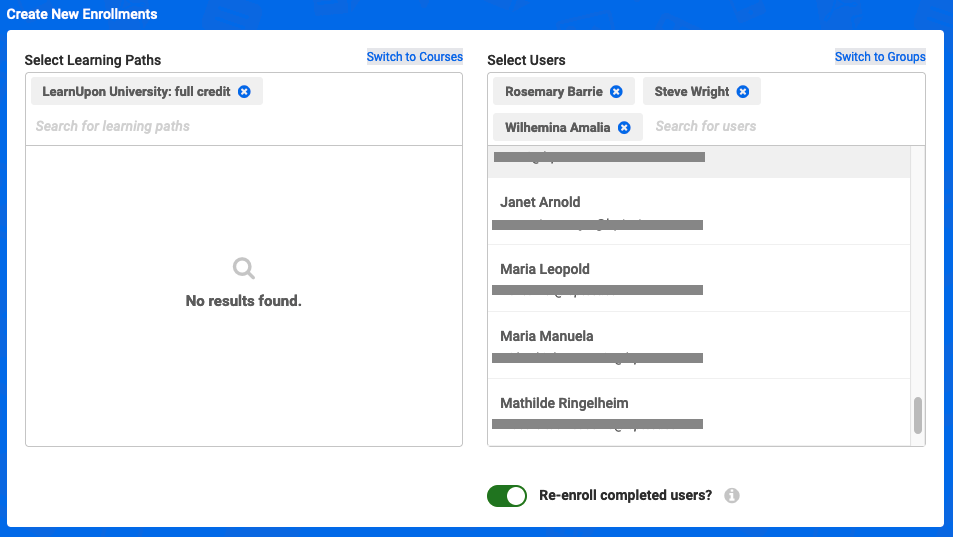Click the Search for learning paths field
The image size is (953, 537).
click(x=243, y=126)
